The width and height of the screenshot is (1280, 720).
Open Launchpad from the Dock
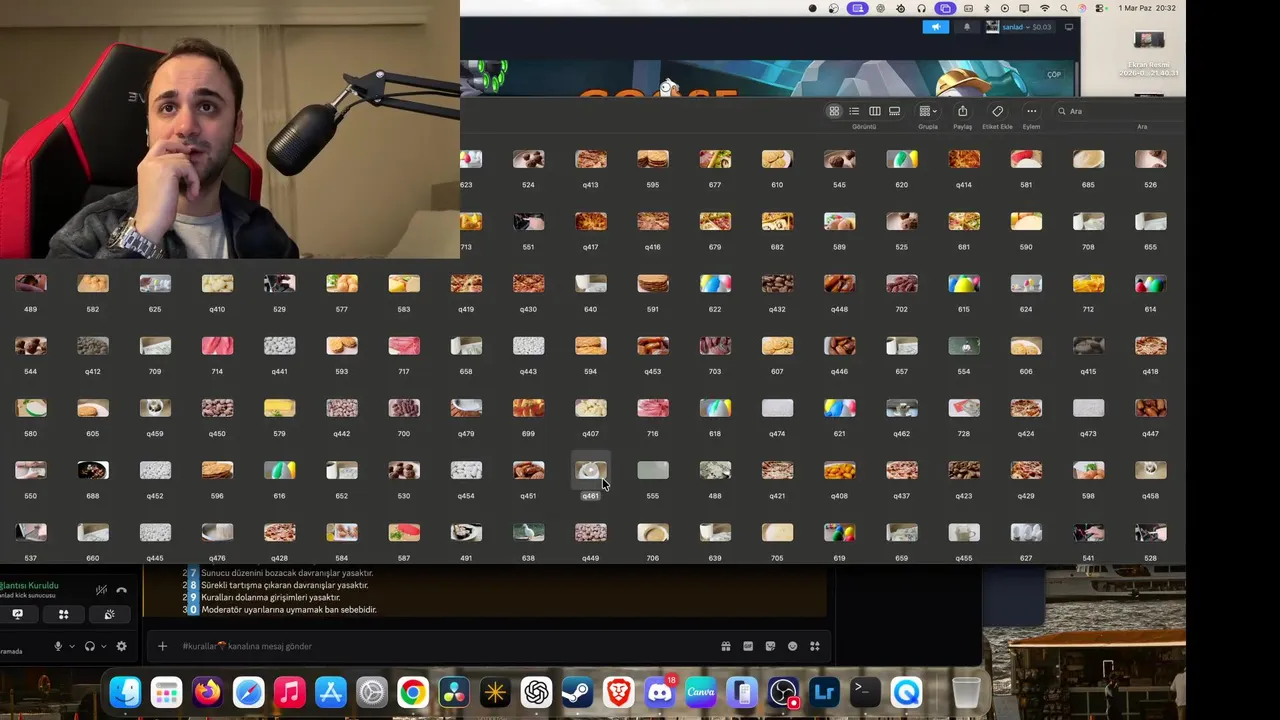pyautogui.click(x=166, y=692)
